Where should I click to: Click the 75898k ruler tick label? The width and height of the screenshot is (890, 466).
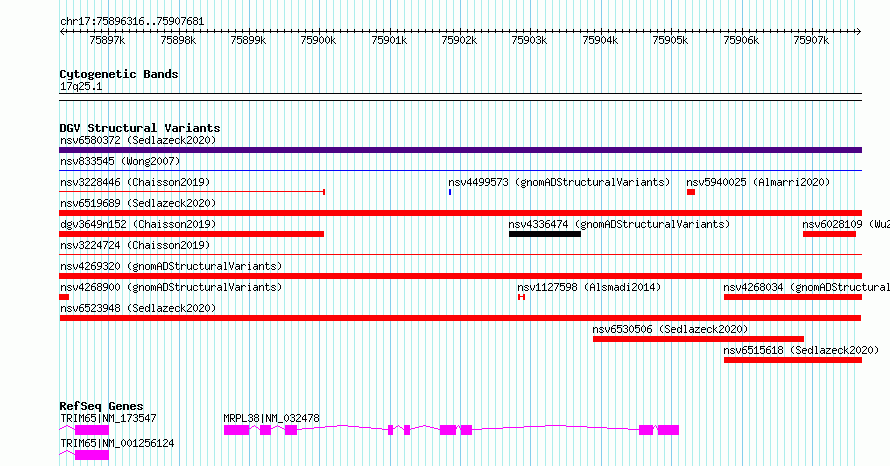point(178,40)
